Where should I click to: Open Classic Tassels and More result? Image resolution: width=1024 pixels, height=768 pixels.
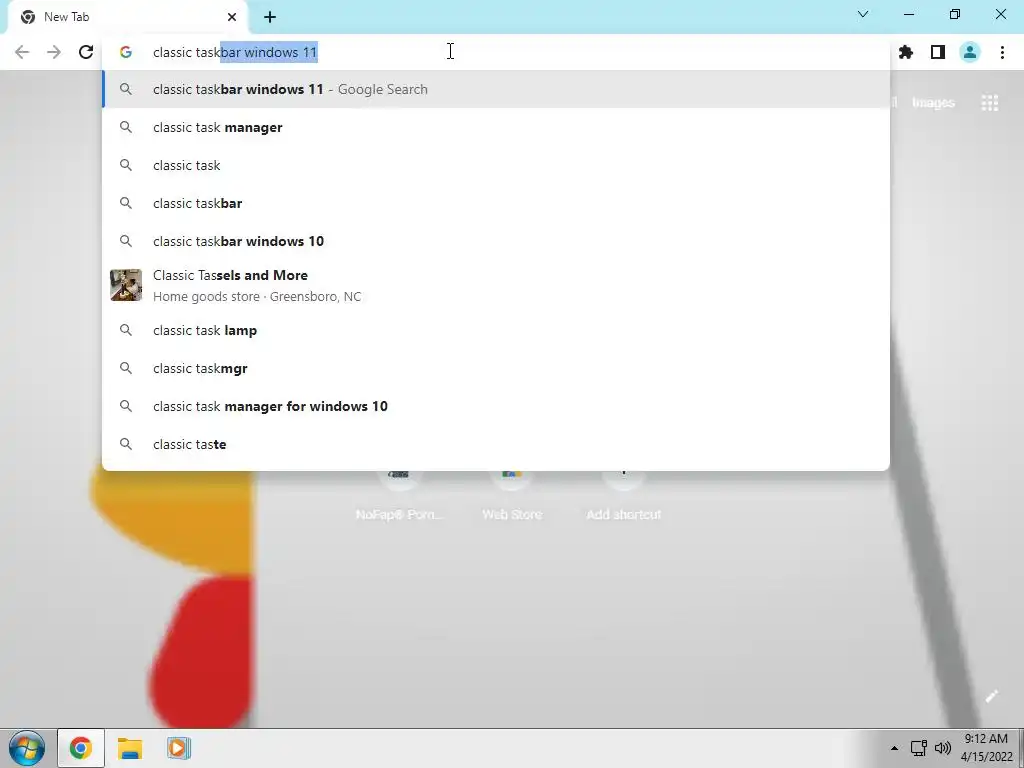point(496,285)
